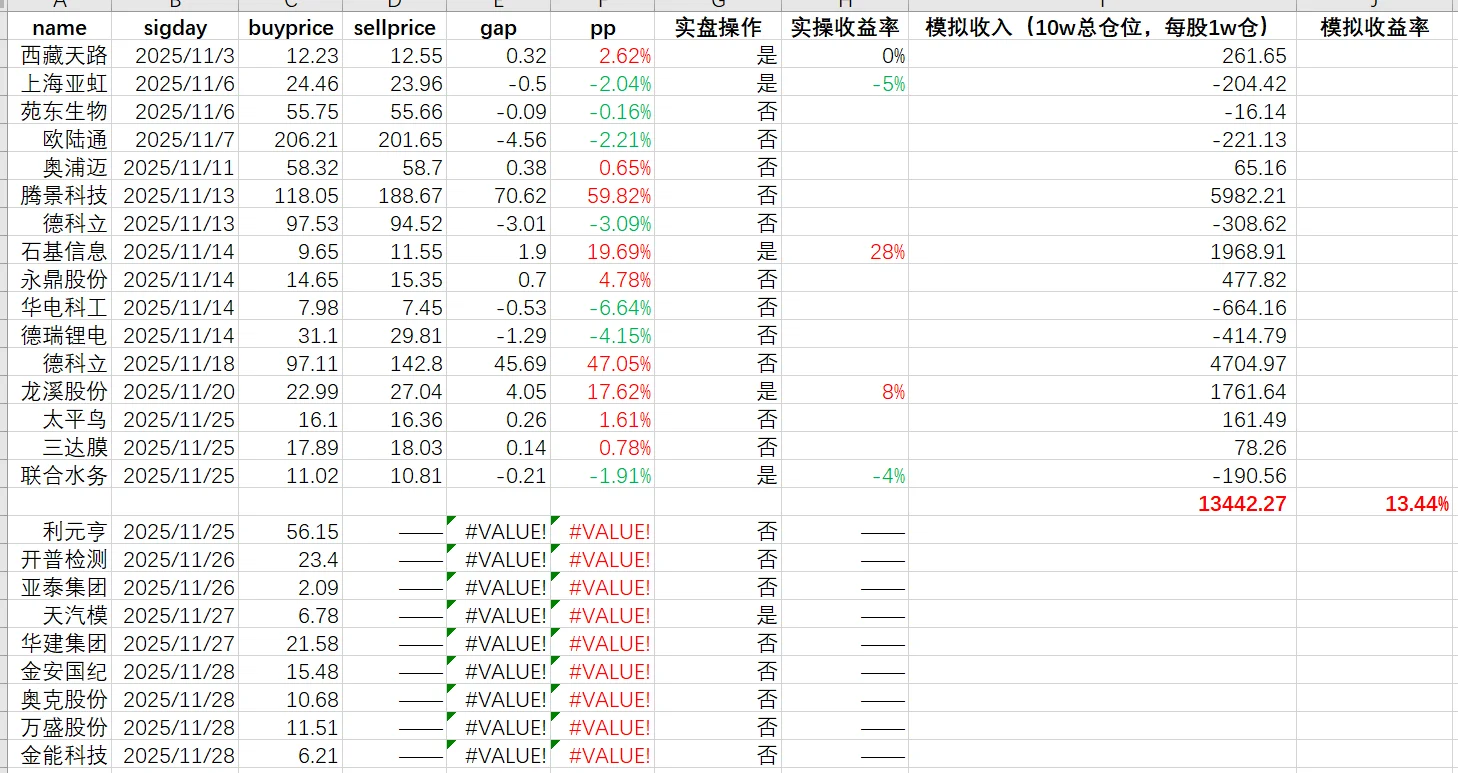Click the 万盛股份 name cell
Viewport: 1458px width, 773px height.
click(x=59, y=727)
